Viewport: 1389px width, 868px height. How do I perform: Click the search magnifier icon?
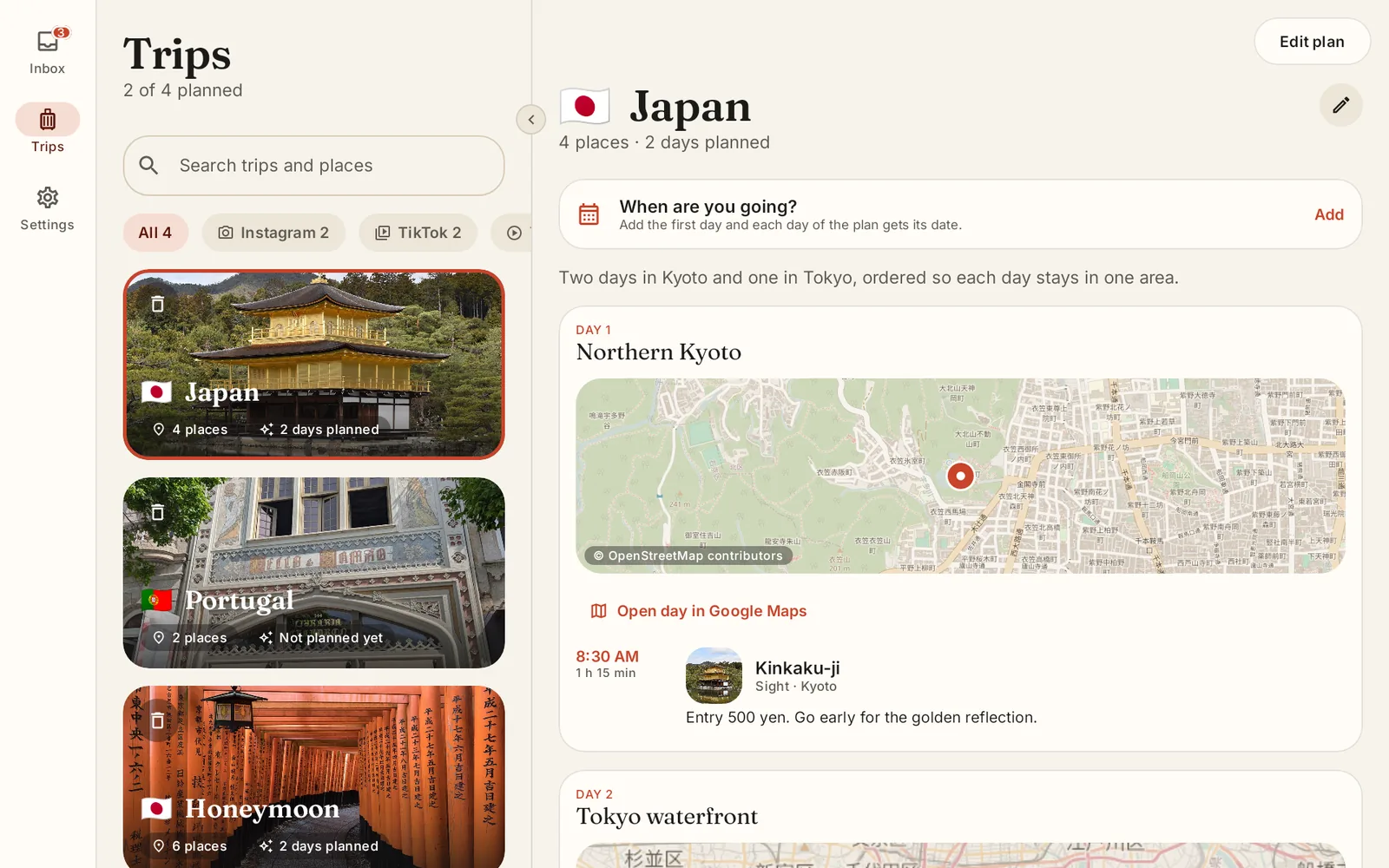tap(148, 165)
